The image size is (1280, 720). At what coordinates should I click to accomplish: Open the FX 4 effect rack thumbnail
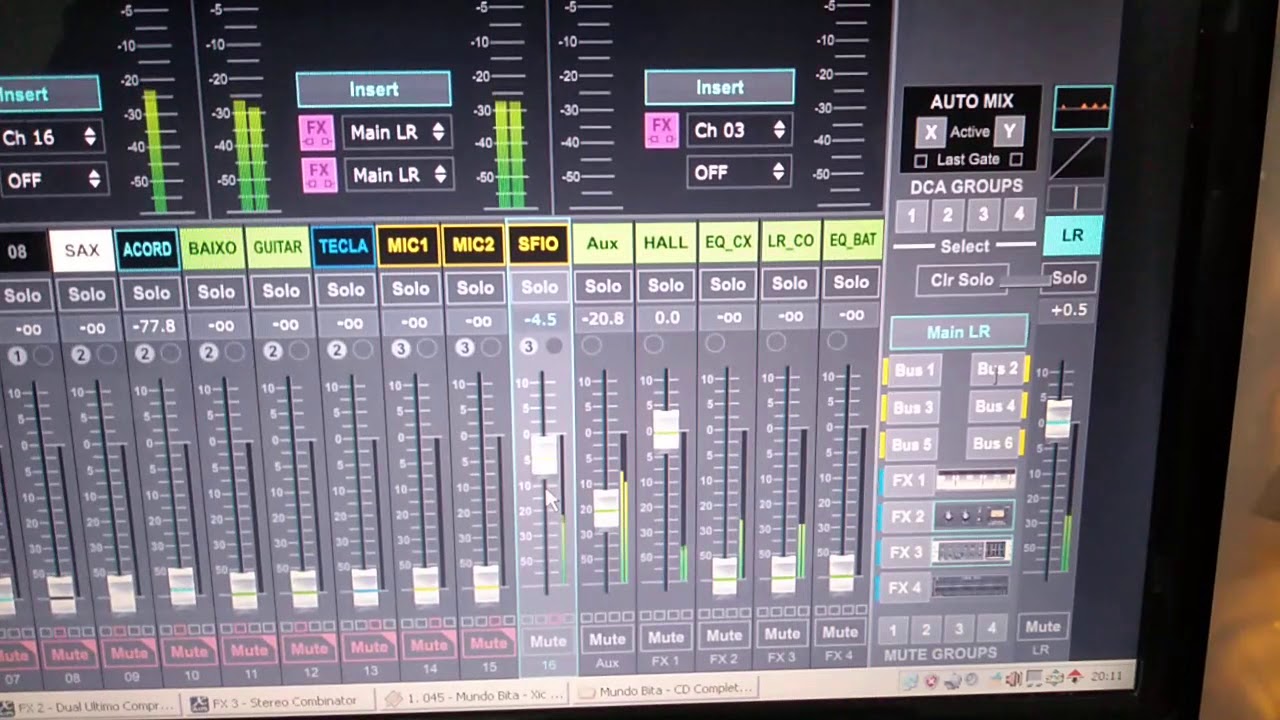tap(970, 587)
